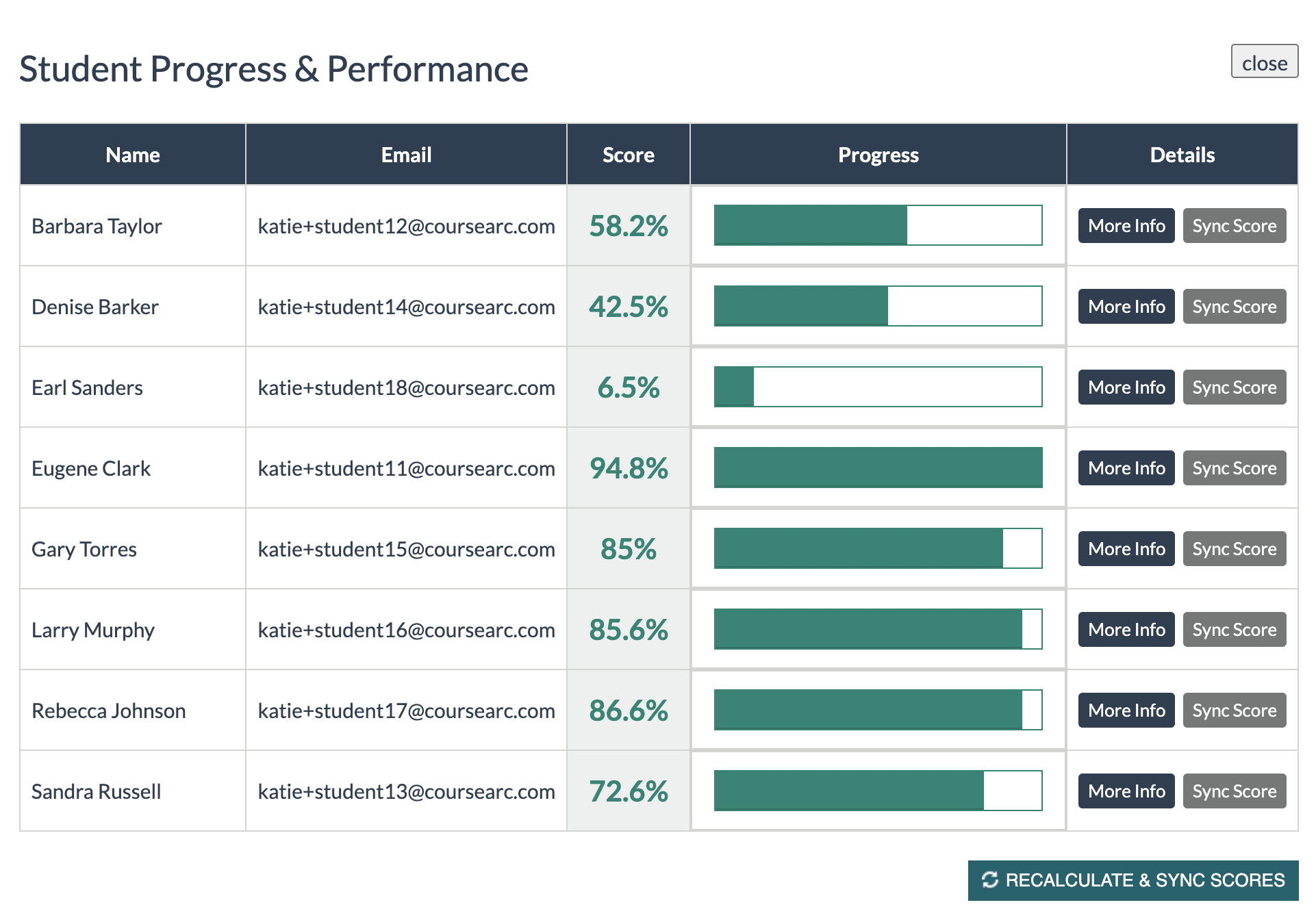Open More Info for Earl Sanders
This screenshot has width=1316, height=920.
click(x=1126, y=387)
